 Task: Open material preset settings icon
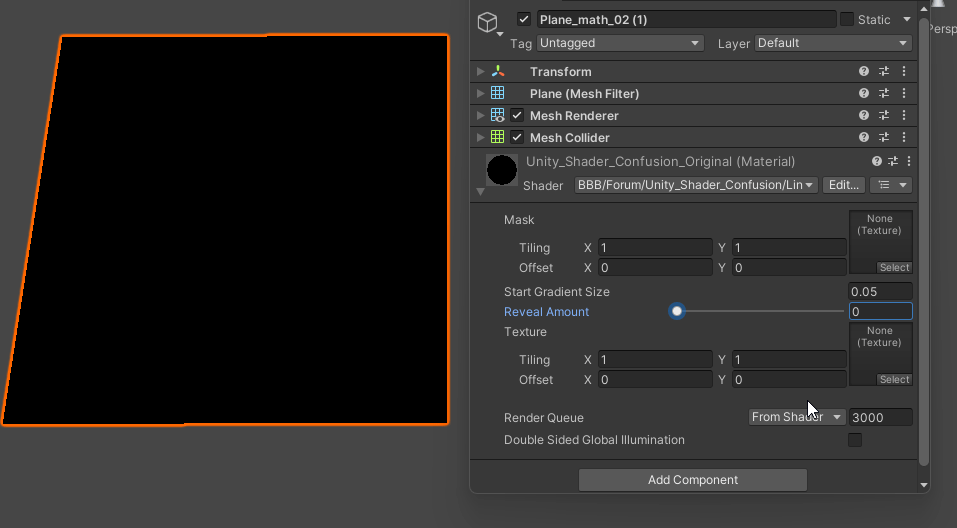tap(893, 161)
